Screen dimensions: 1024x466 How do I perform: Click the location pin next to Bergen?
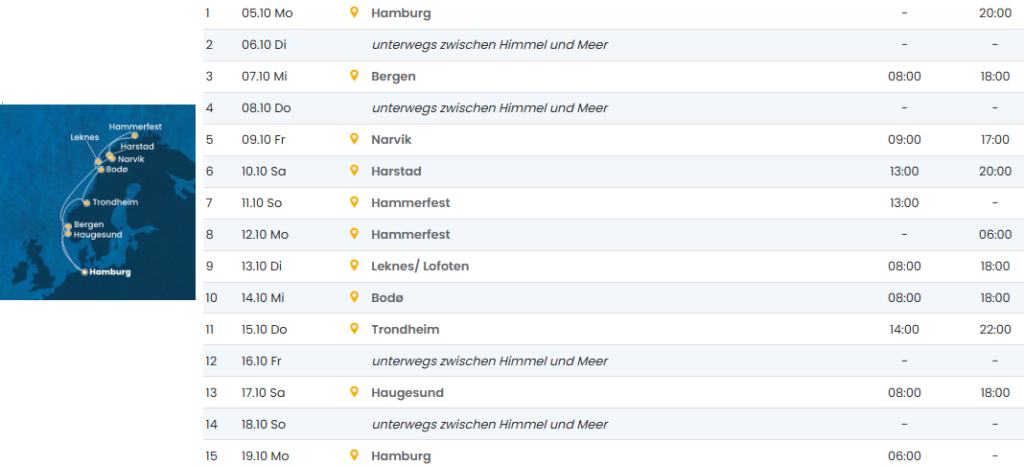353,76
